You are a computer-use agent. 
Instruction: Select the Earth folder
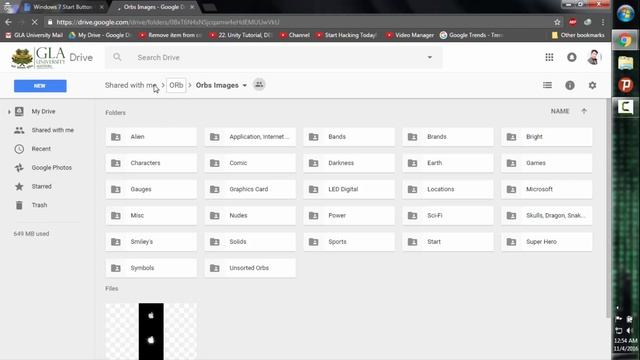point(448,163)
